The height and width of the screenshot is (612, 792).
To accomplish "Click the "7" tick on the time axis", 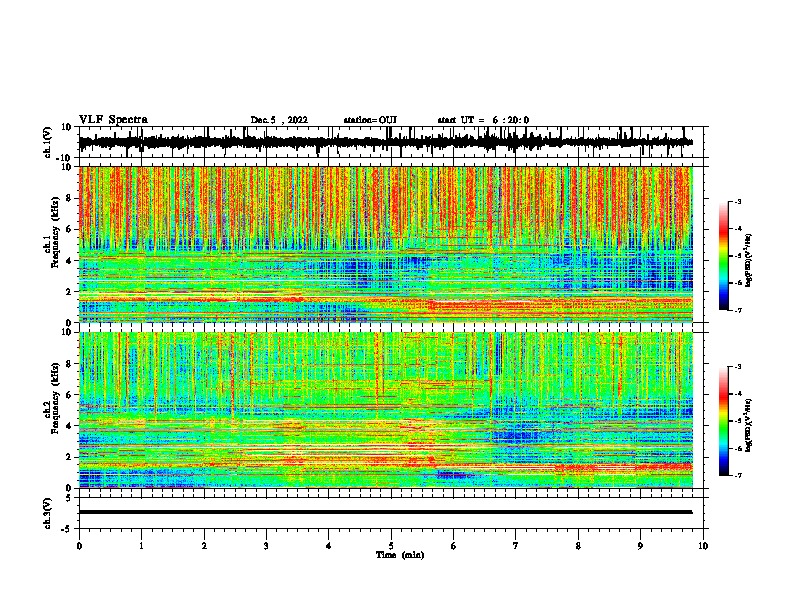I will (516, 546).
